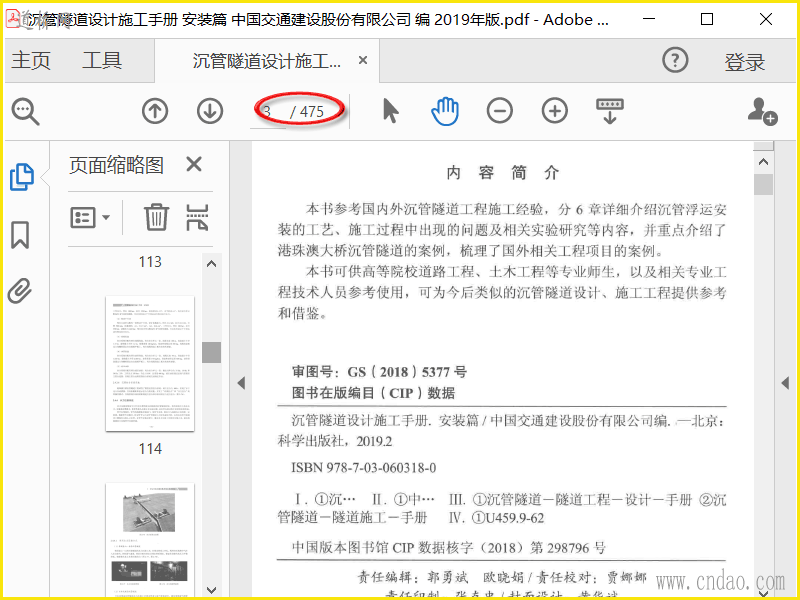Open the thumbnail options dropdown menu
The image size is (800, 600).
[x=90, y=217]
